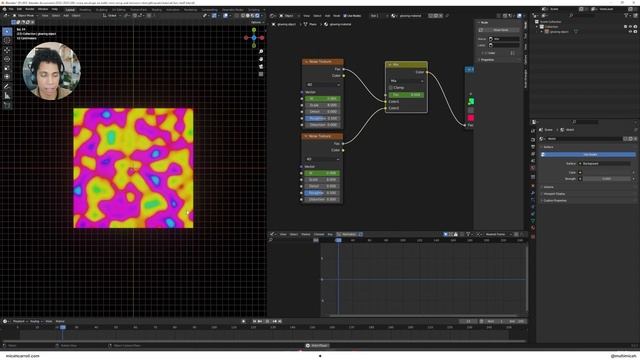This screenshot has width=640, height=360.
Task: Select the Rotate tool
Action: 7,59
